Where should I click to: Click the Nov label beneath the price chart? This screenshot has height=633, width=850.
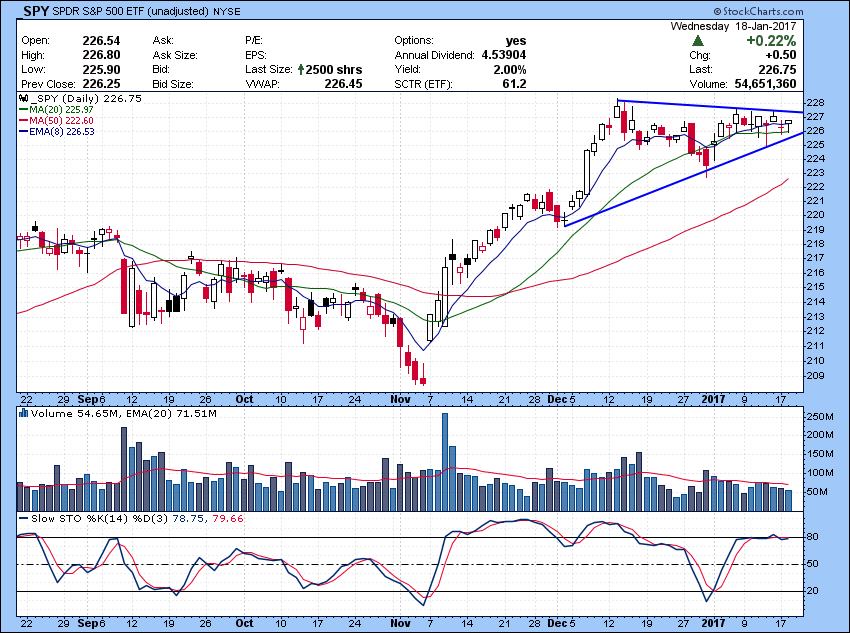click(401, 399)
